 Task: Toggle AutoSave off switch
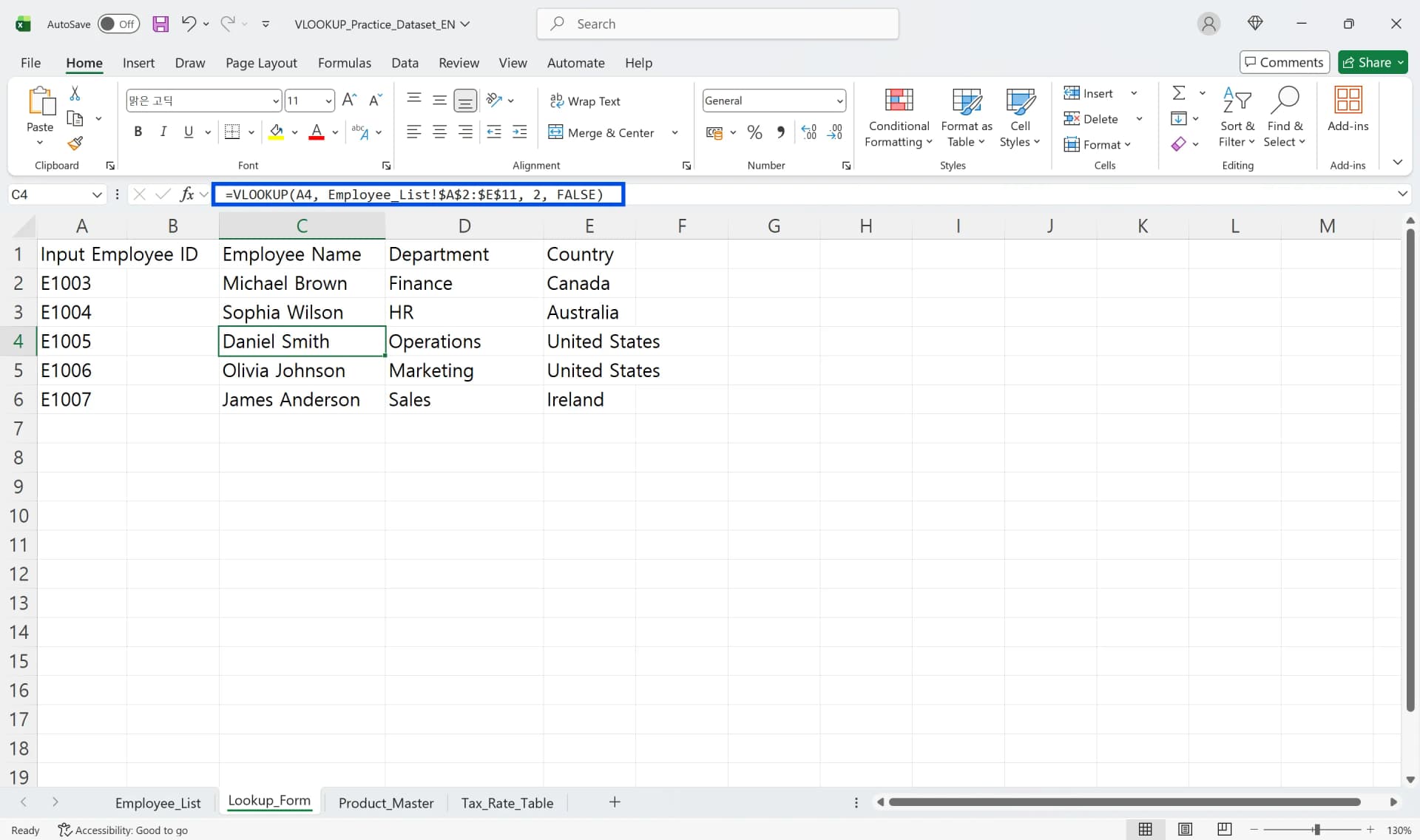pos(118,24)
